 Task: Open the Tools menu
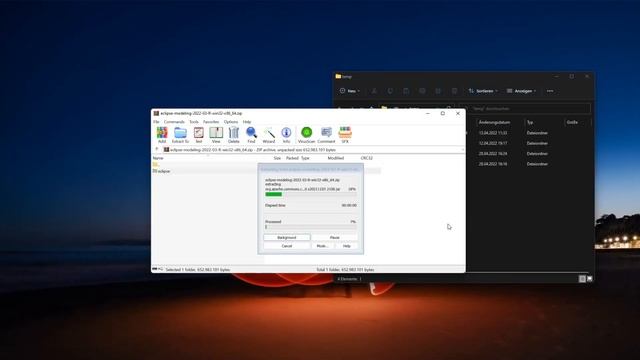[194, 122]
